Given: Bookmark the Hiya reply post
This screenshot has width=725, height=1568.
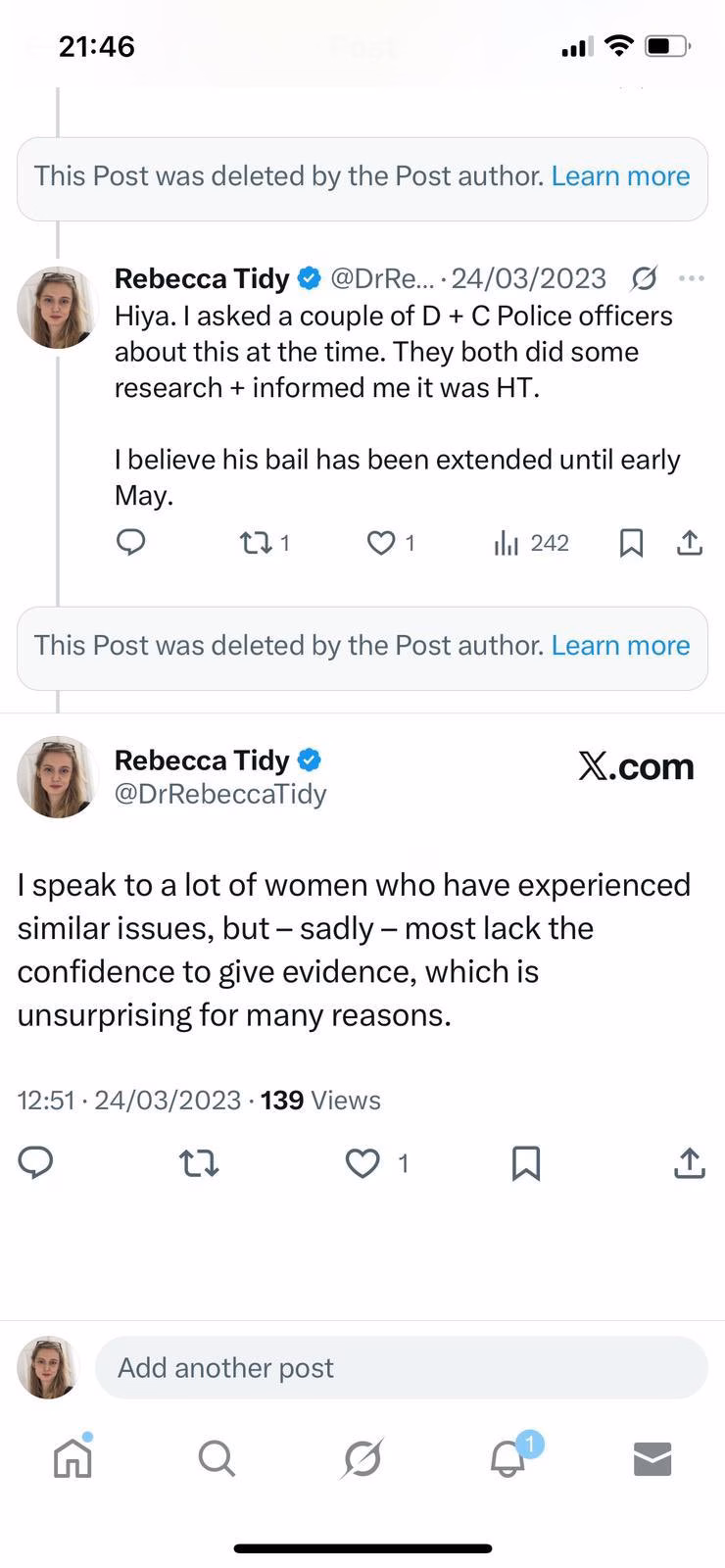Looking at the screenshot, I should 632,542.
